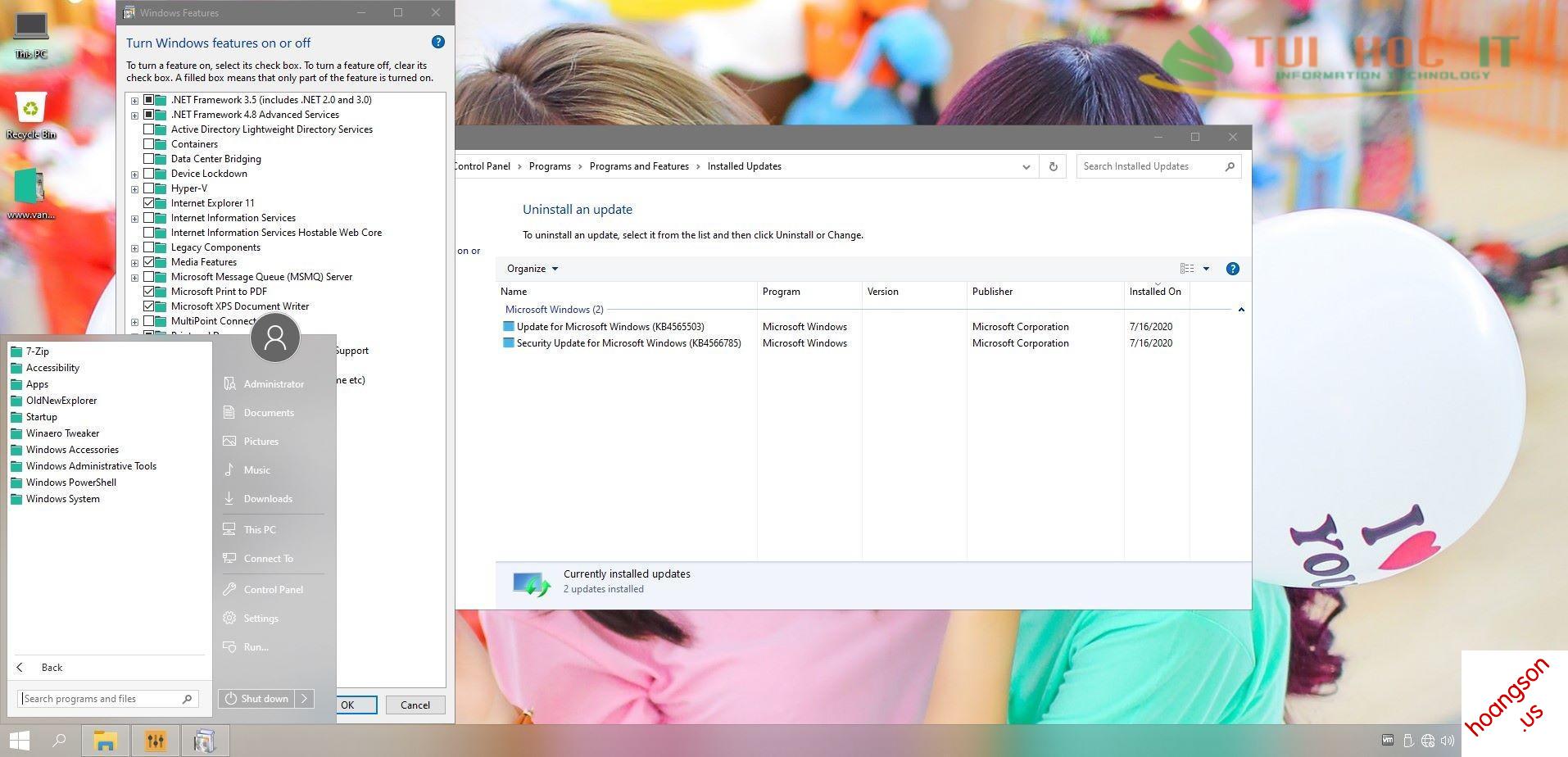The height and width of the screenshot is (757, 1568).
Task: Select KB4565503 update icon in list
Action: point(508,326)
